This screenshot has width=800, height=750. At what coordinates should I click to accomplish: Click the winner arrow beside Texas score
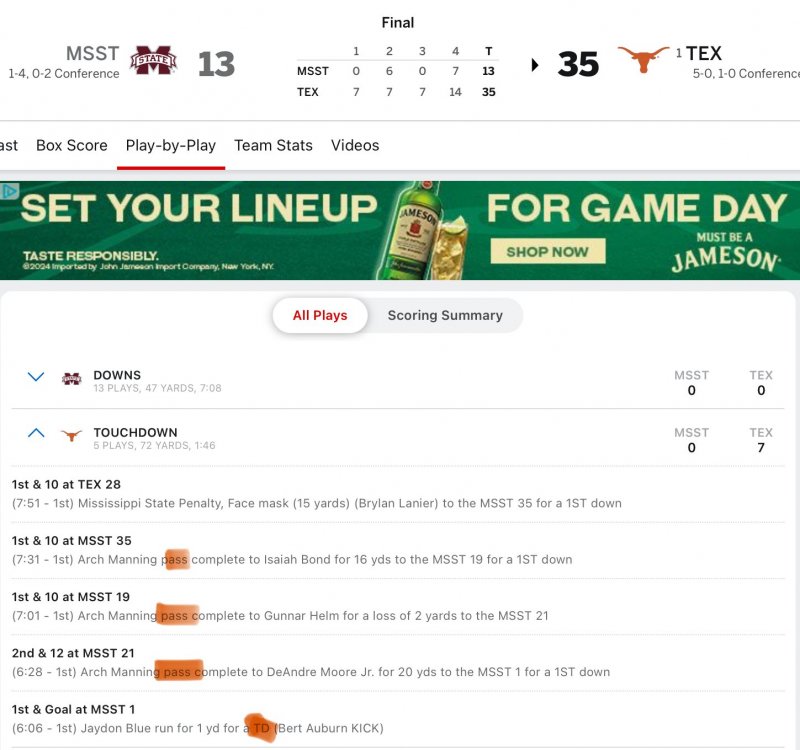click(535, 65)
